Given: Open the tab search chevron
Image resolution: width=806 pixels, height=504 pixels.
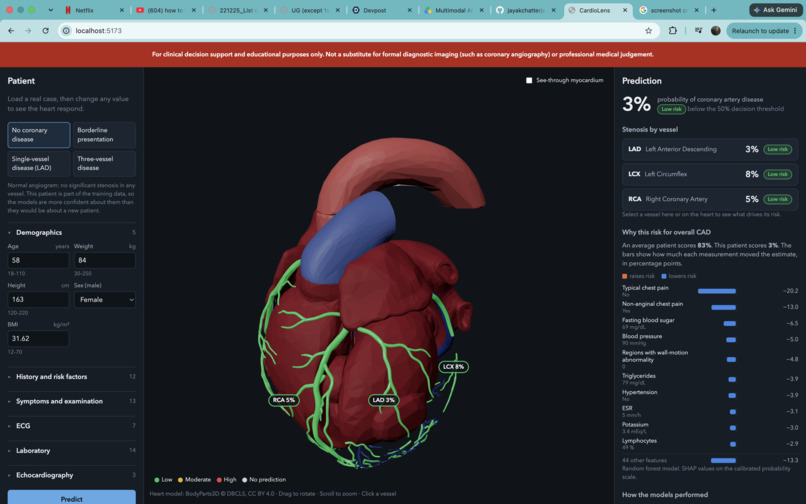Looking at the screenshot, I should [x=50, y=10].
